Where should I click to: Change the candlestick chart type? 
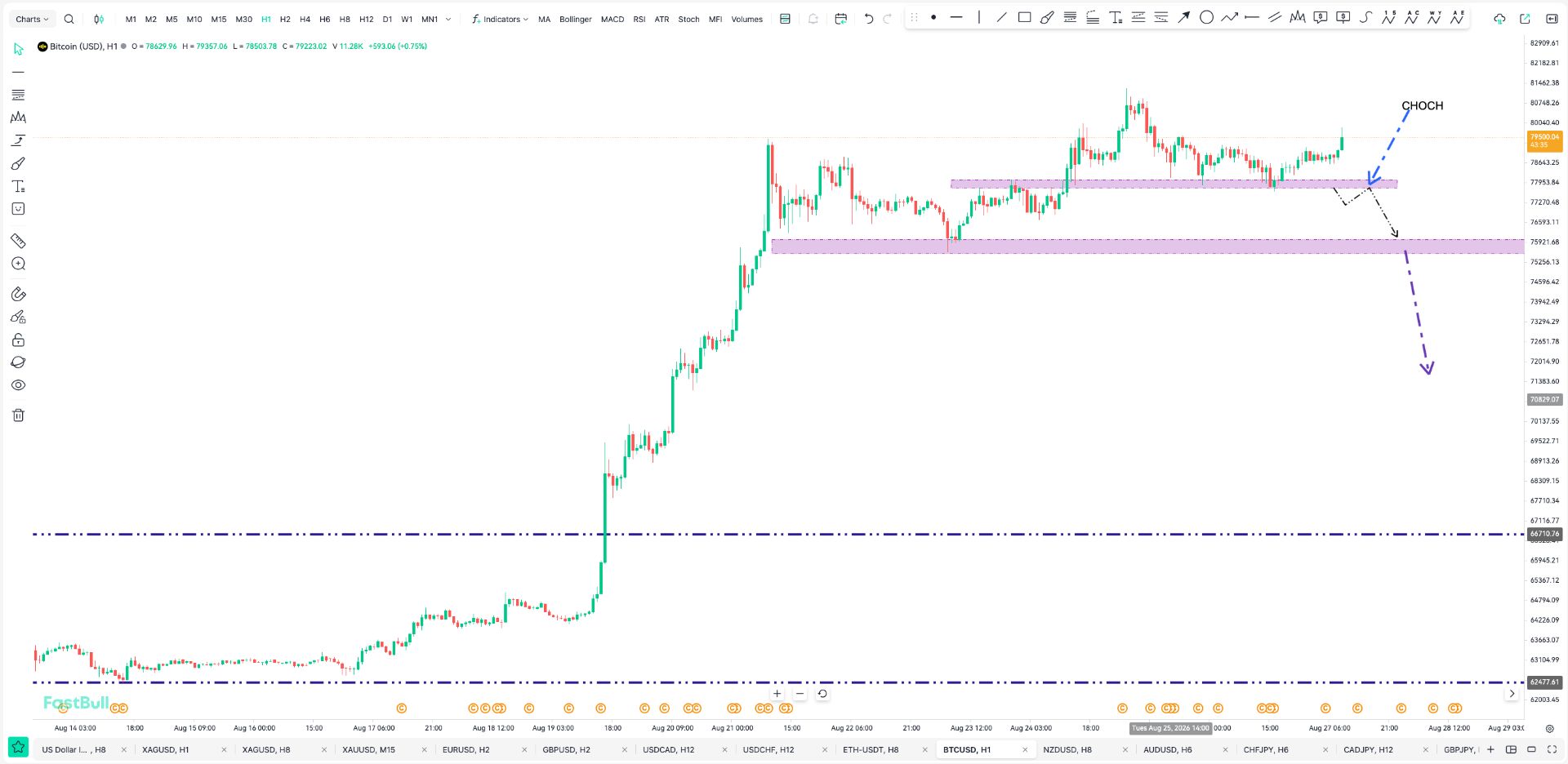click(99, 19)
